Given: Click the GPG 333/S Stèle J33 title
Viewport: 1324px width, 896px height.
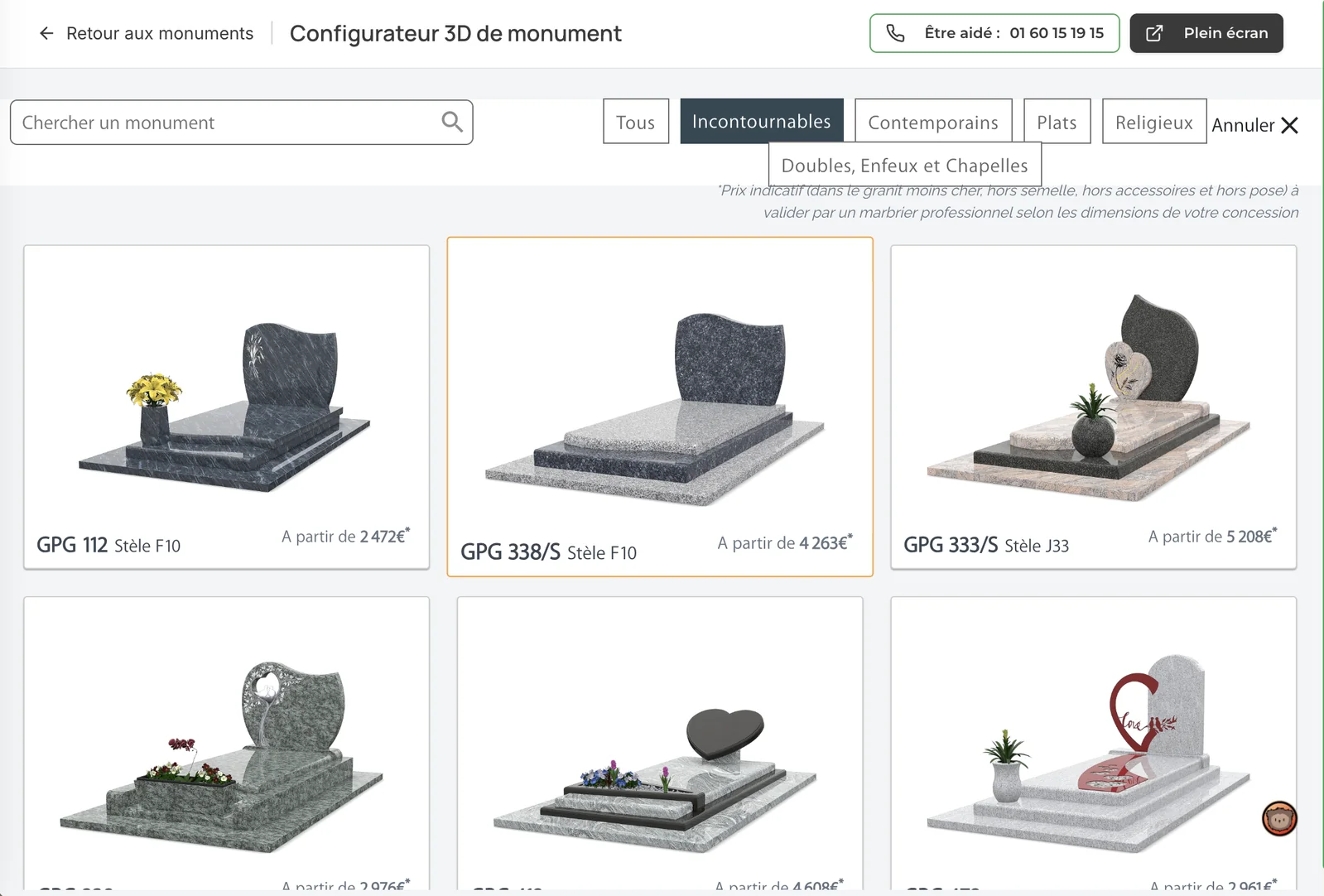Looking at the screenshot, I should [986, 545].
